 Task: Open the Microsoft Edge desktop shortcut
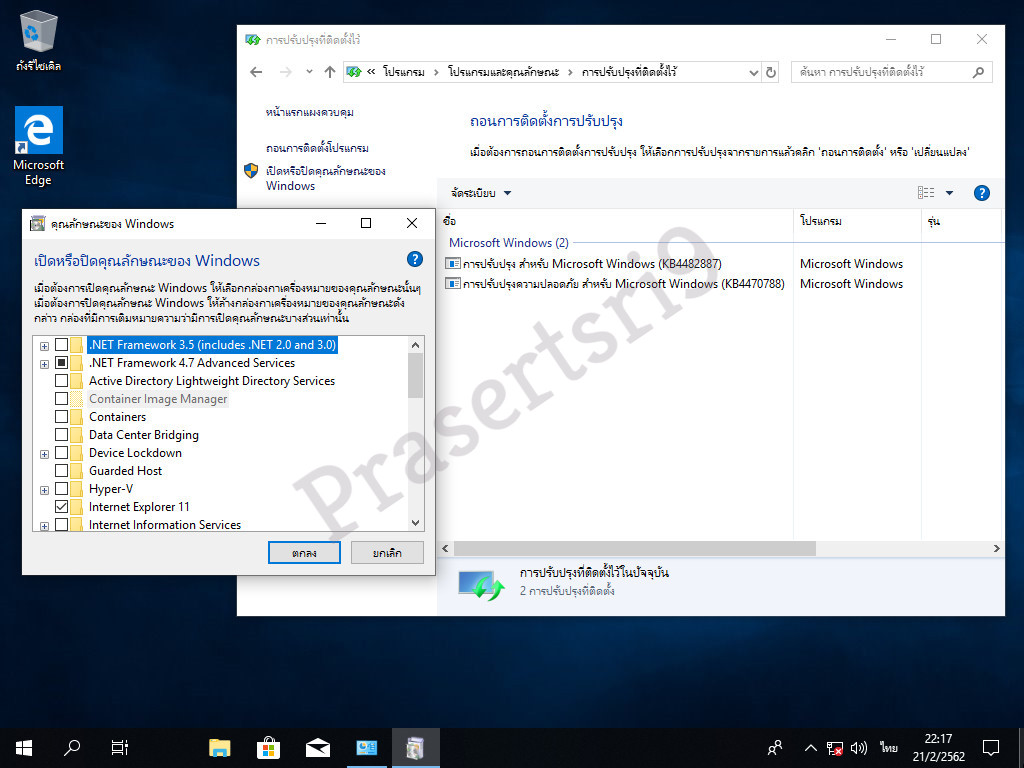39,146
